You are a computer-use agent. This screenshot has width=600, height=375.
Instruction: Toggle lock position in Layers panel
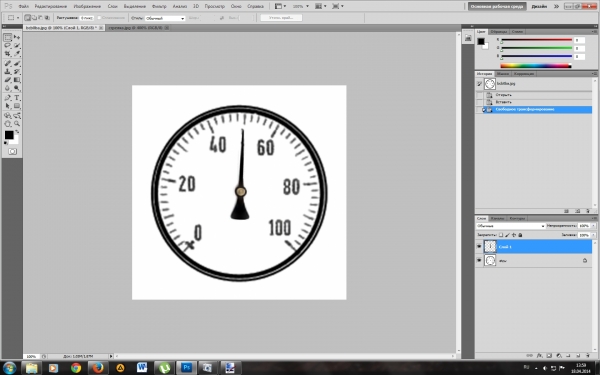514,235
